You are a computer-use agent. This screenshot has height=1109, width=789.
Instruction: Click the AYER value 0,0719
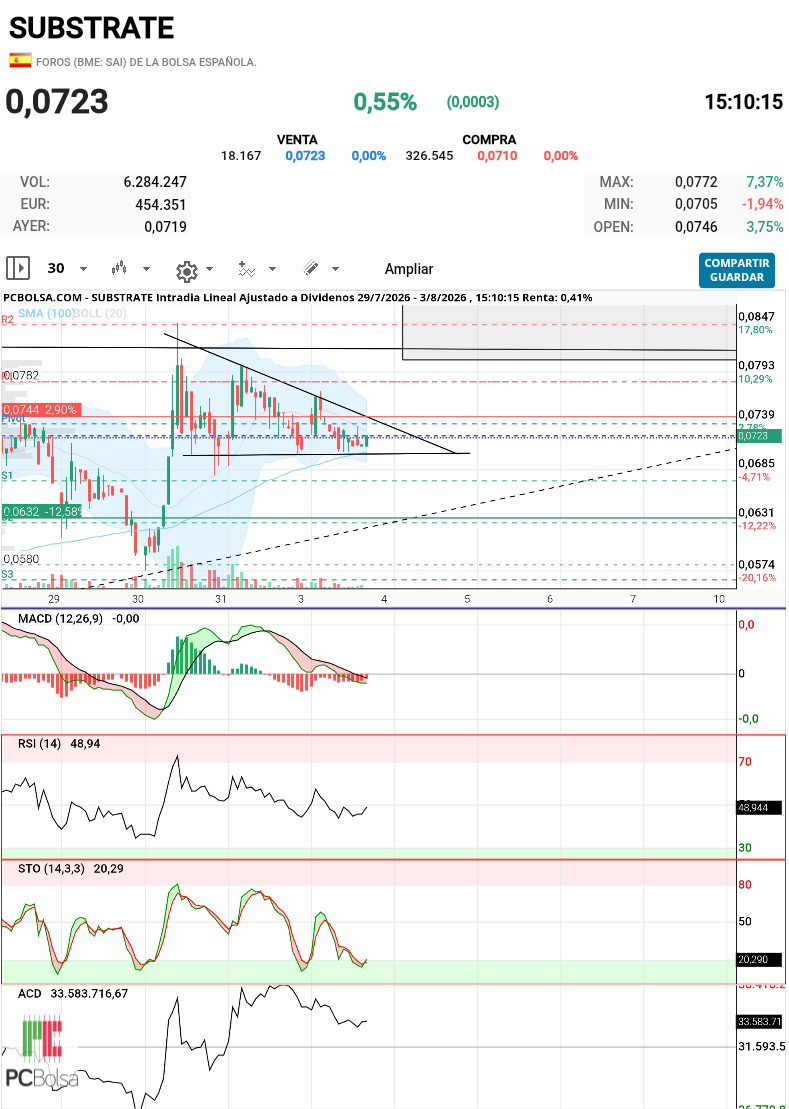click(165, 227)
